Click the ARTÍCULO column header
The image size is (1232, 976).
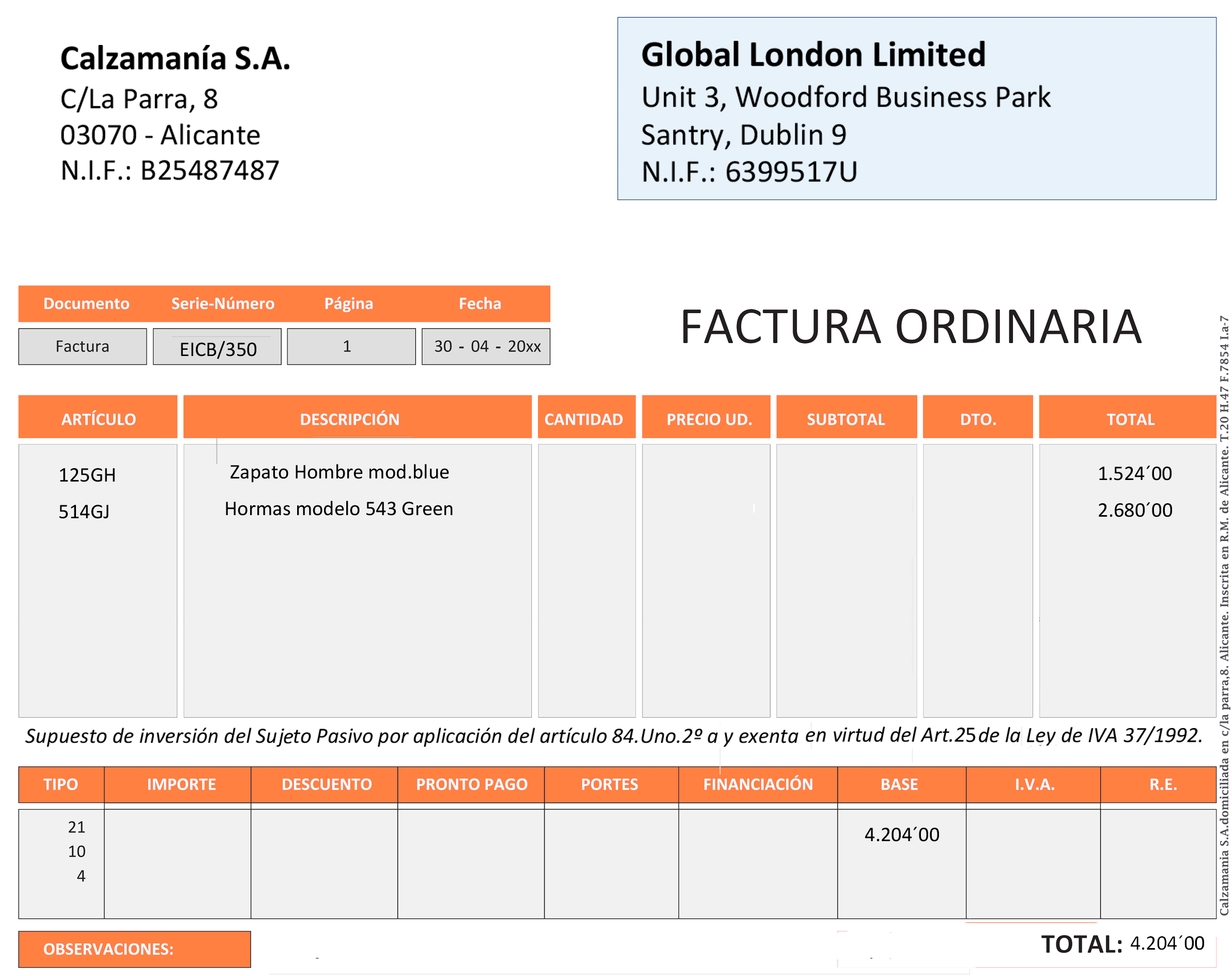click(98, 419)
